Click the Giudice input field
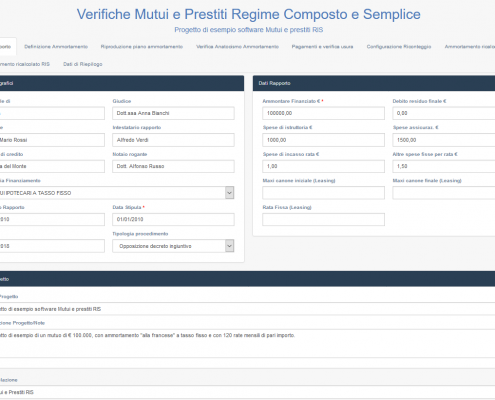 pyautogui.click(x=173, y=113)
